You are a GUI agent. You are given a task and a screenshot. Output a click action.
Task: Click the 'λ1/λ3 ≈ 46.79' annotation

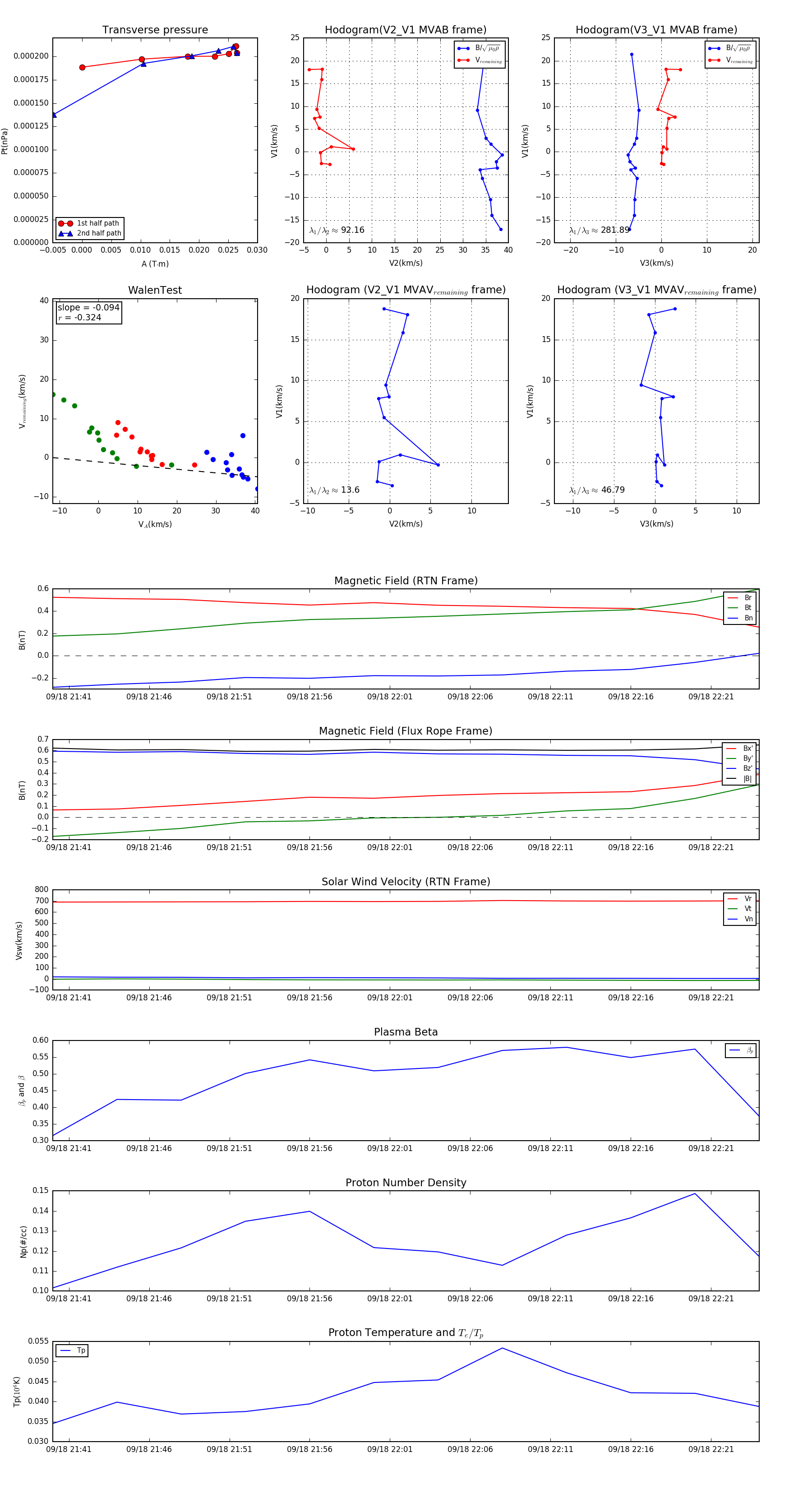tap(597, 490)
